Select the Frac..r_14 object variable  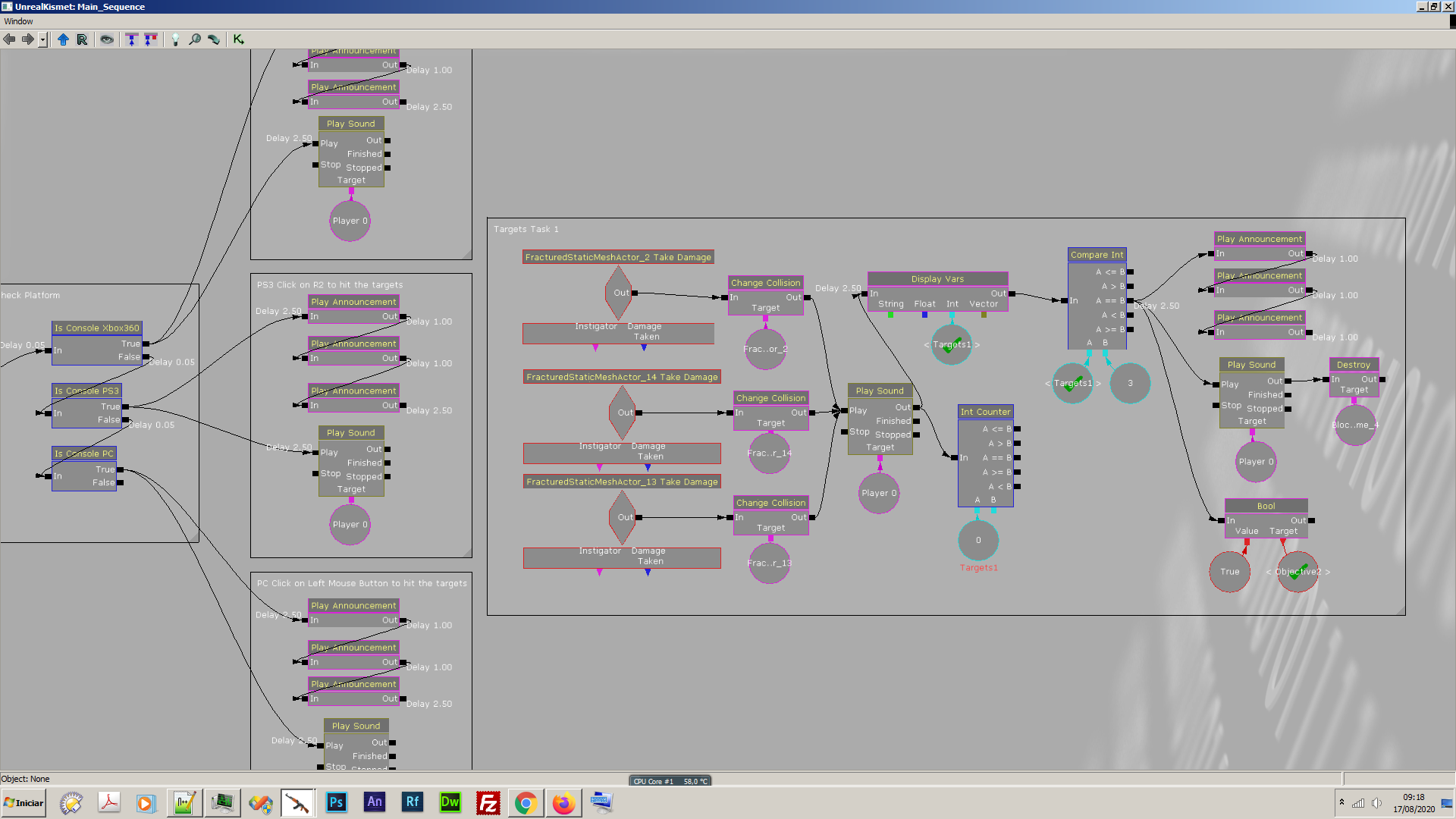(x=770, y=453)
